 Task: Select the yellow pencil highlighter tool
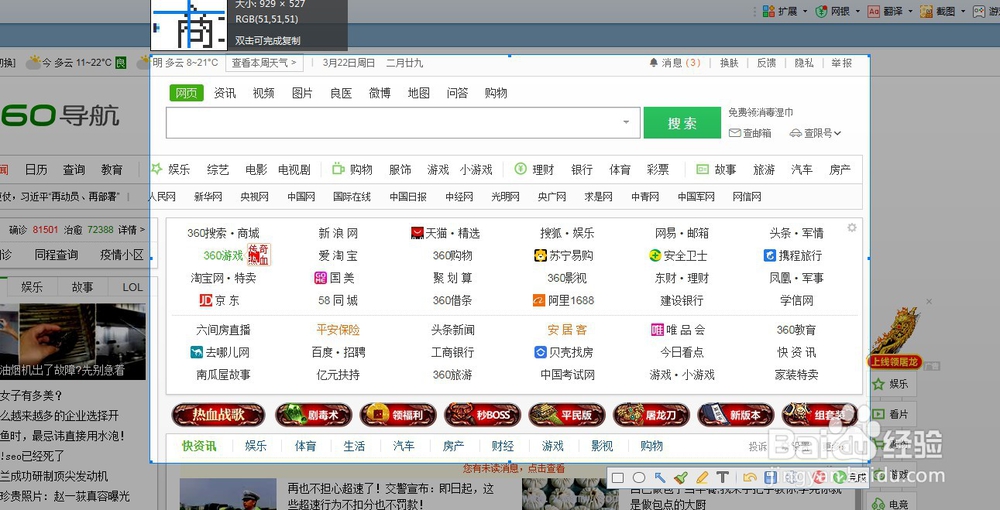[x=702, y=477]
